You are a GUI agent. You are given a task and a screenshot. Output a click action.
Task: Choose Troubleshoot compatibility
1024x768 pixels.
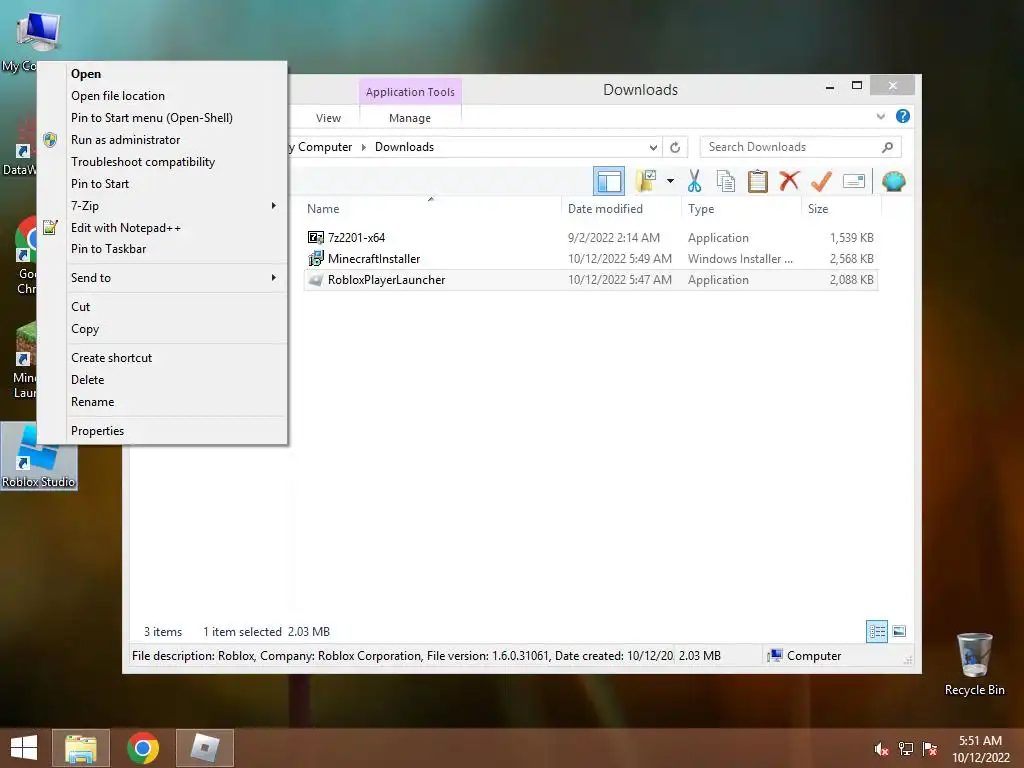[x=163, y=162]
